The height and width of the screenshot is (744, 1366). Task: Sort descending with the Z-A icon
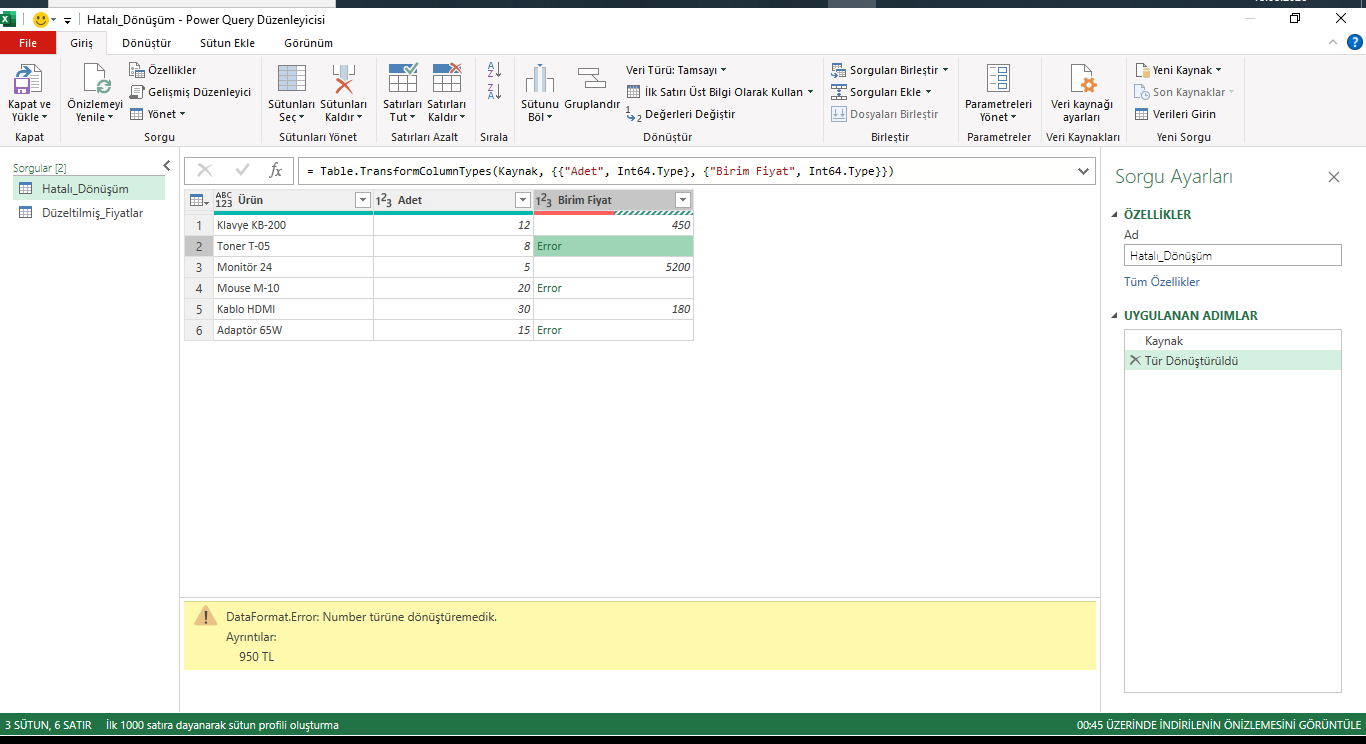[x=494, y=92]
